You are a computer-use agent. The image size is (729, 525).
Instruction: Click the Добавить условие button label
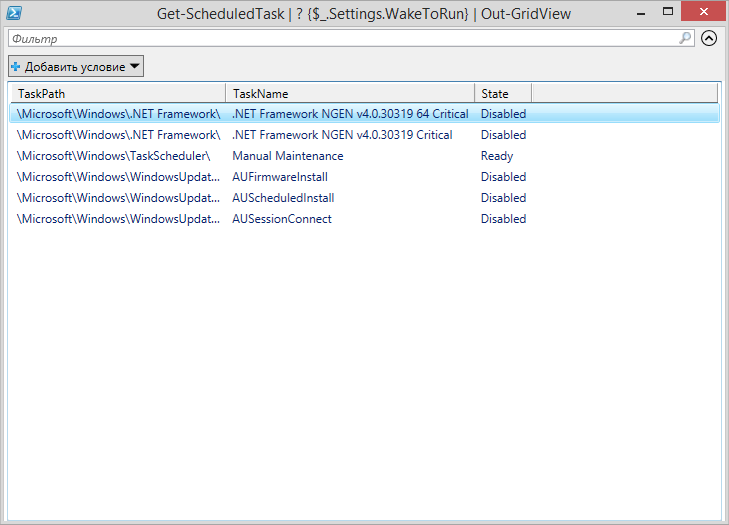coord(75,67)
